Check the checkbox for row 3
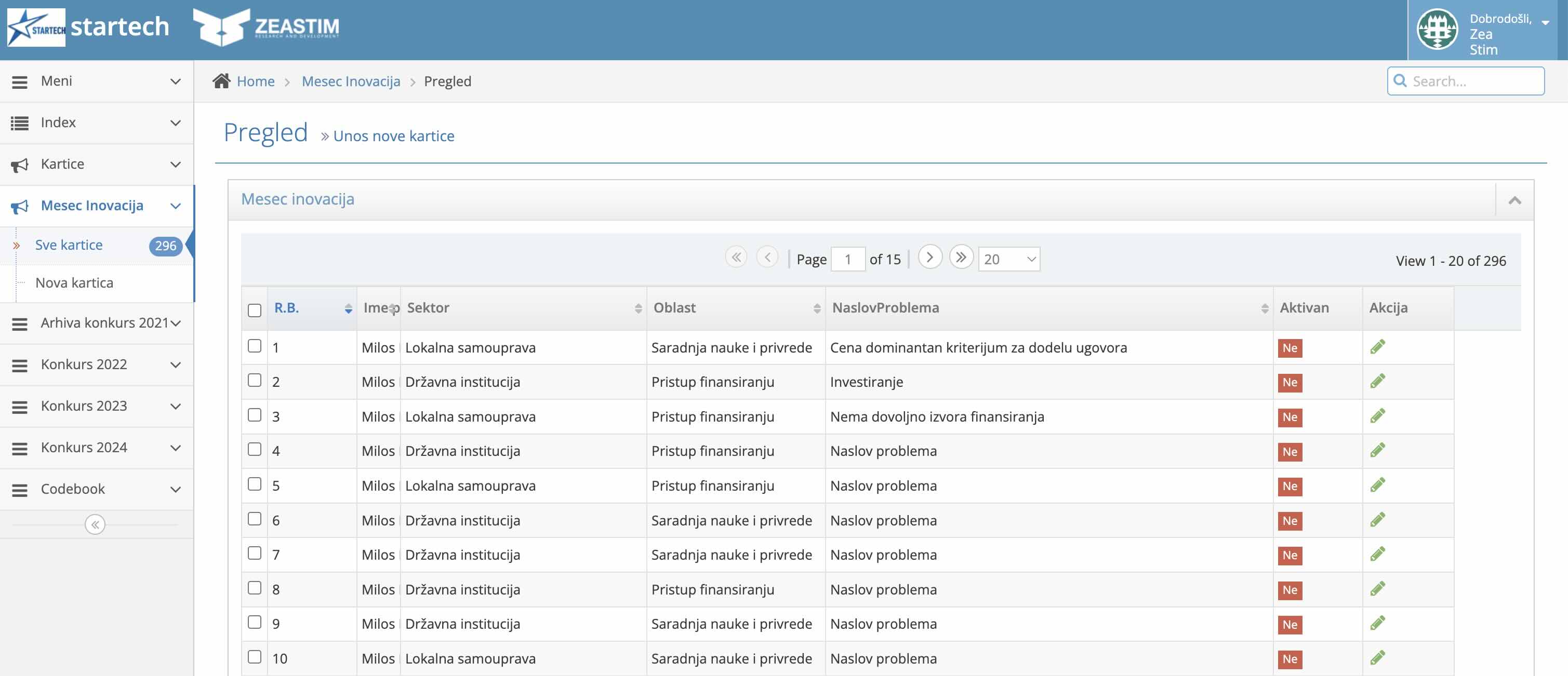 [255, 415]
